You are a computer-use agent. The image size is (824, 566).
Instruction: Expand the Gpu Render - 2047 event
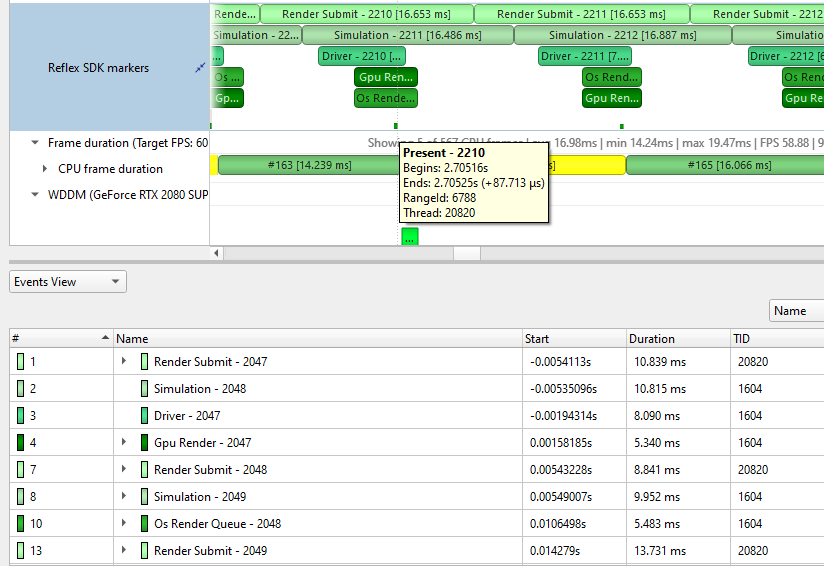coord(124,443)
